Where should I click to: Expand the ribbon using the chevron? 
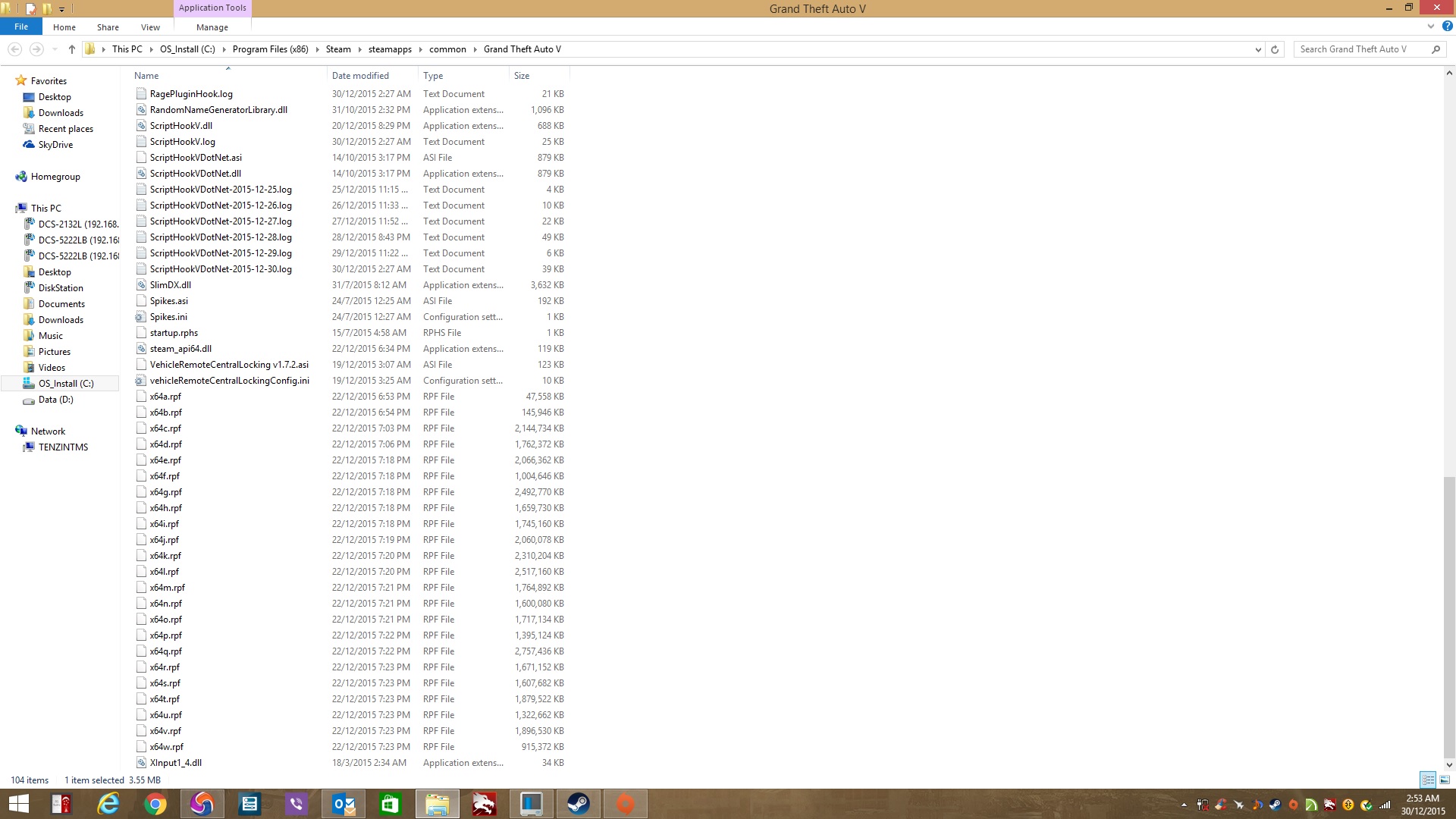(1431, 26)
